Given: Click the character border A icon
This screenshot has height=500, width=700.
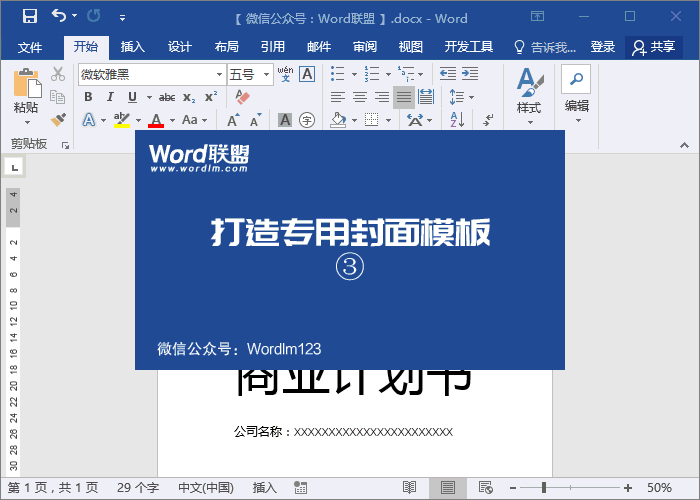Looking at the screenshot, I should pyautogui.click(x=307, y=74).
